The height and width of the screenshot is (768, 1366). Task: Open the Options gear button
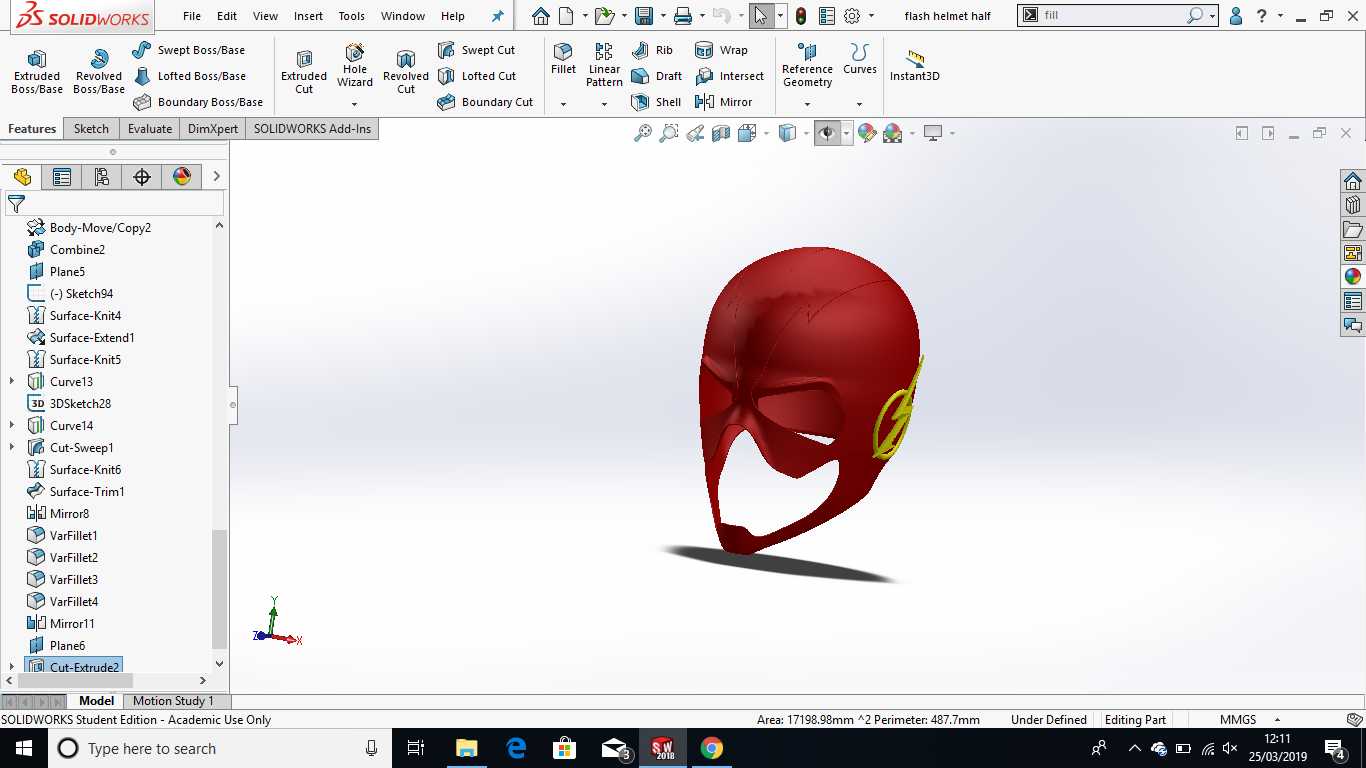point(852,16)
